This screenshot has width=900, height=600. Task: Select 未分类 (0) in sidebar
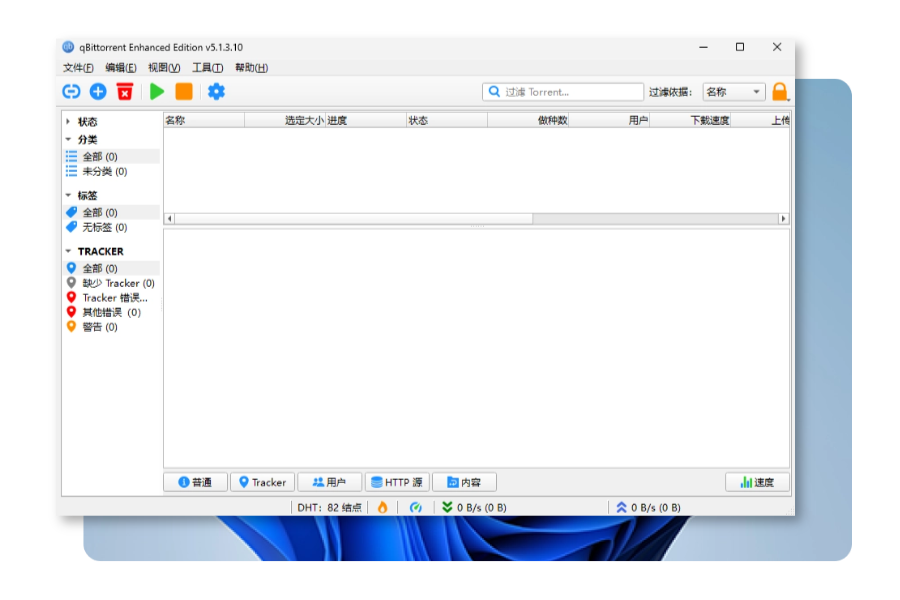point(112,171)
